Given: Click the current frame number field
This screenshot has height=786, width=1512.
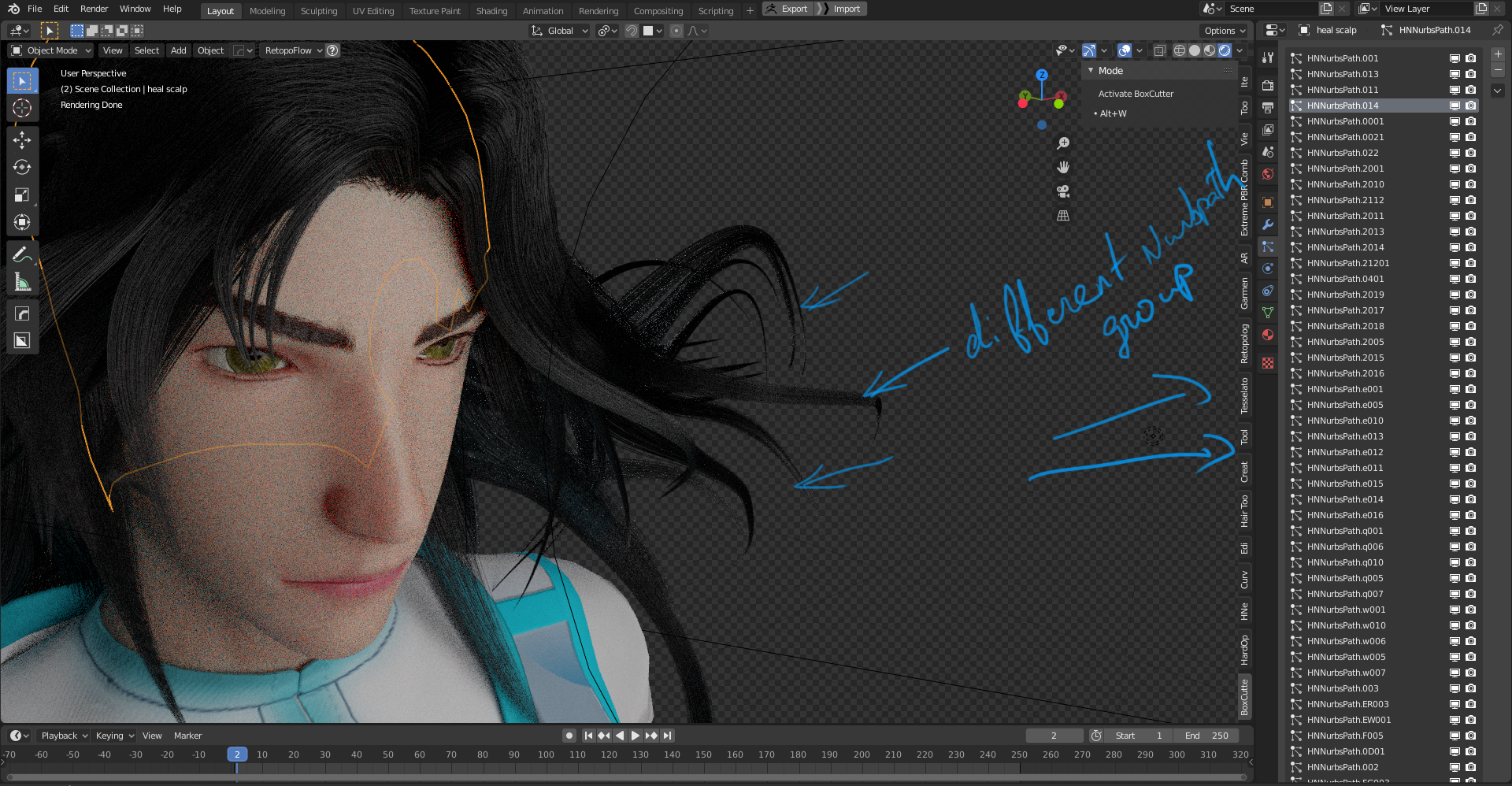Looking at the screenshot, I should (x=1054, y=736).
